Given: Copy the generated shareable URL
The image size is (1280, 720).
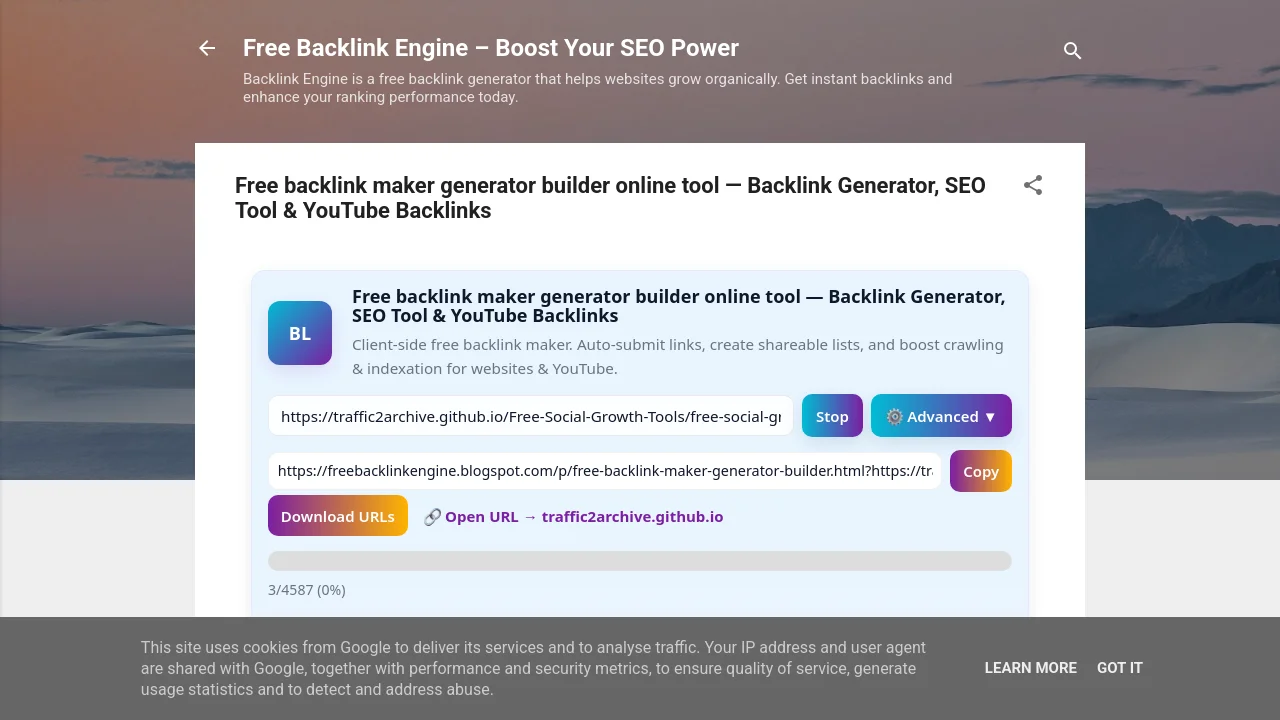Looking at the screenshot, I should pyautogui.click(x=981, y=471).
